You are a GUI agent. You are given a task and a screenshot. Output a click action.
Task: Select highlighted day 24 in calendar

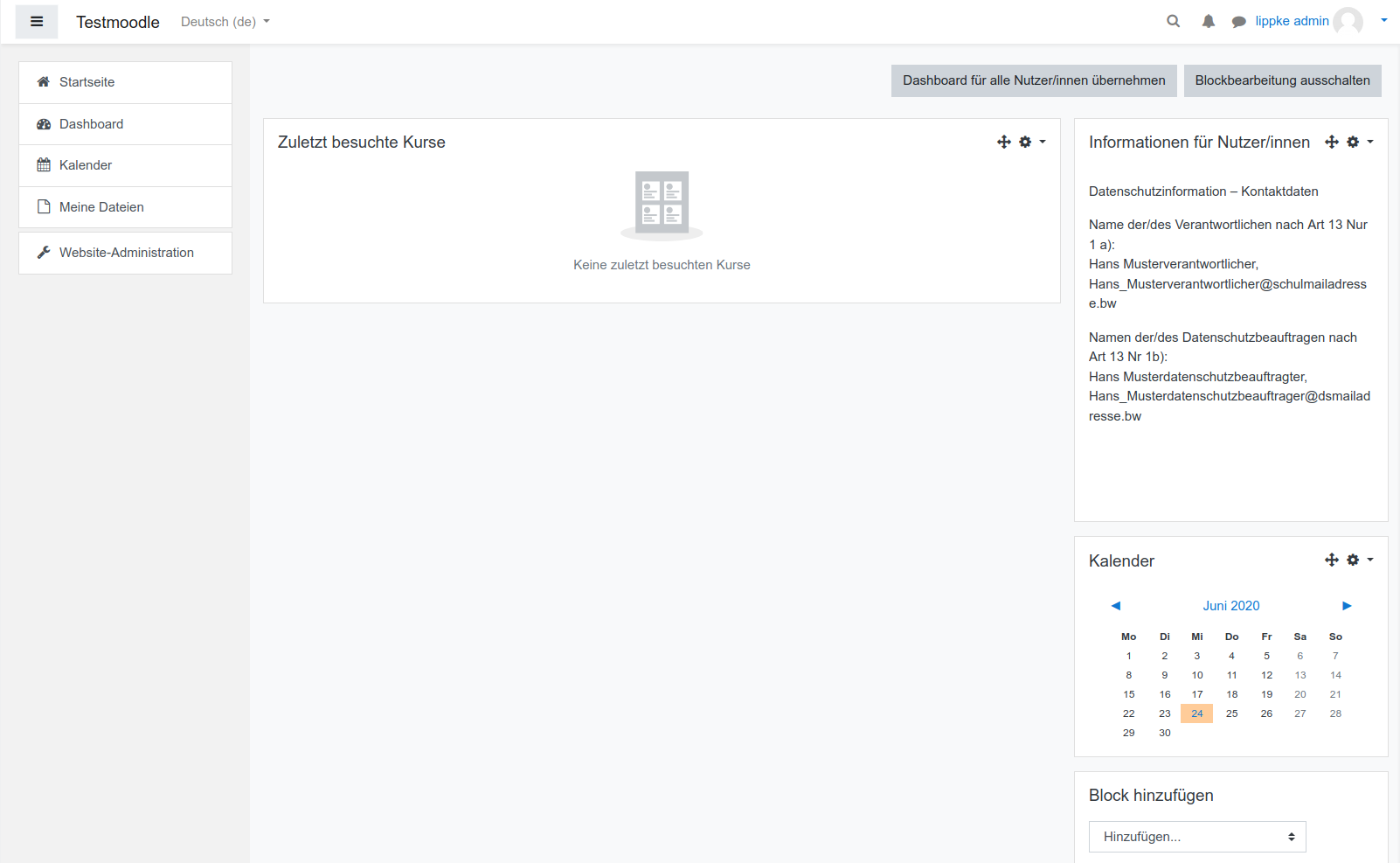click(1196, 713)
